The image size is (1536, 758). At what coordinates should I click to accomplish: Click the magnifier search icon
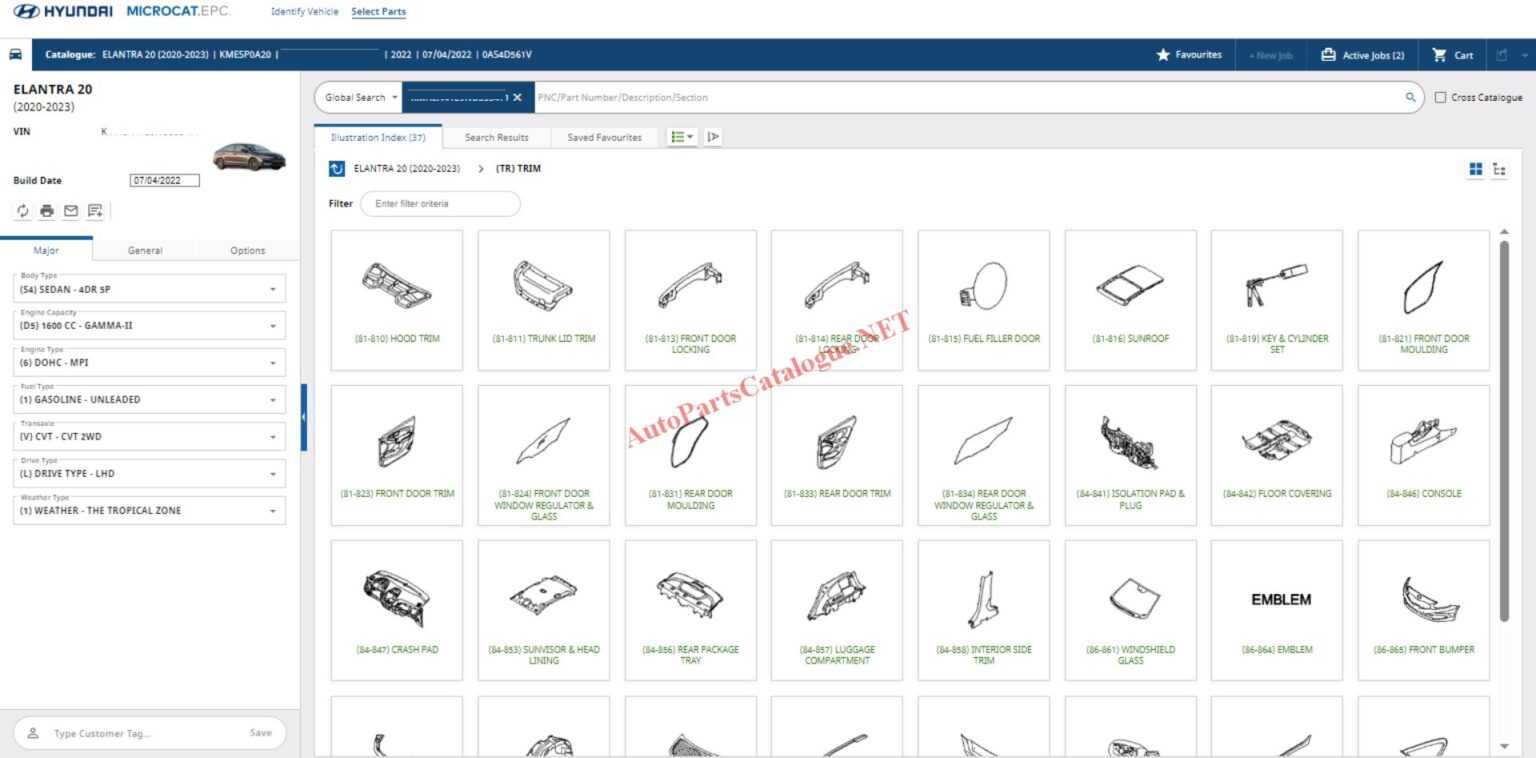[x=1410, y=98]
